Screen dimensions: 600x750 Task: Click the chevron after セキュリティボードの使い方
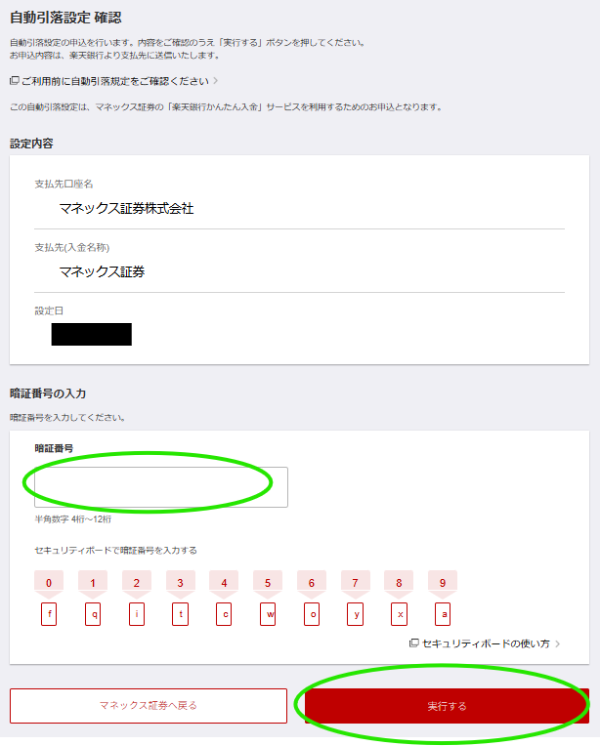(557, 644)
